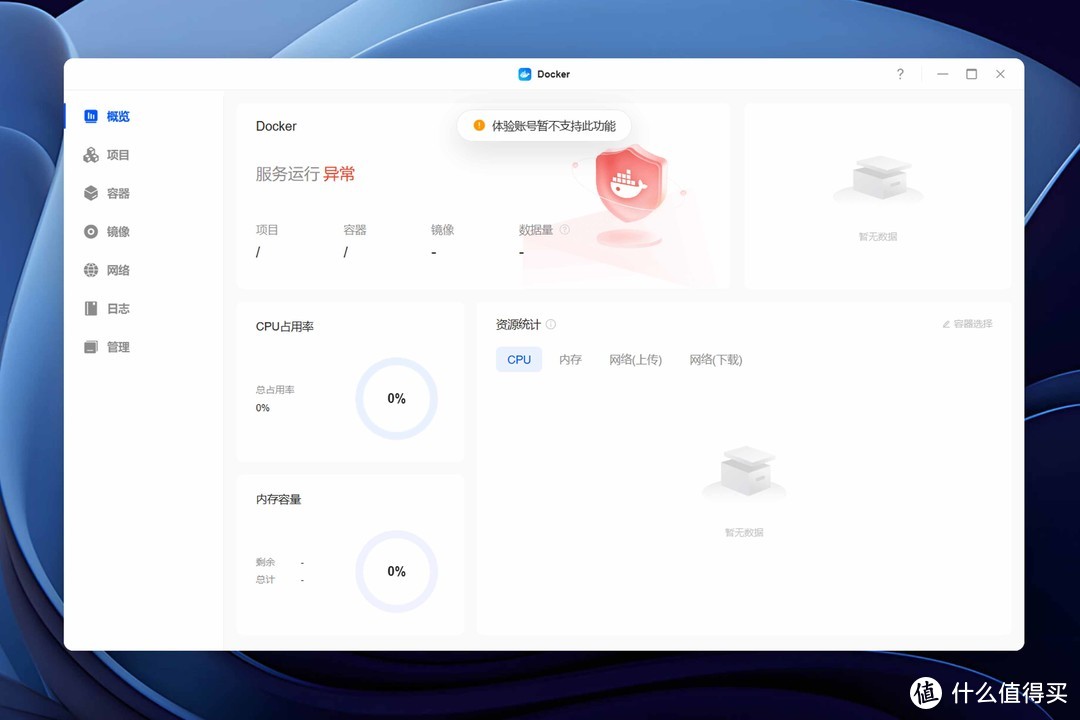Click the info icon beside 资源统计

pos(551,324)
